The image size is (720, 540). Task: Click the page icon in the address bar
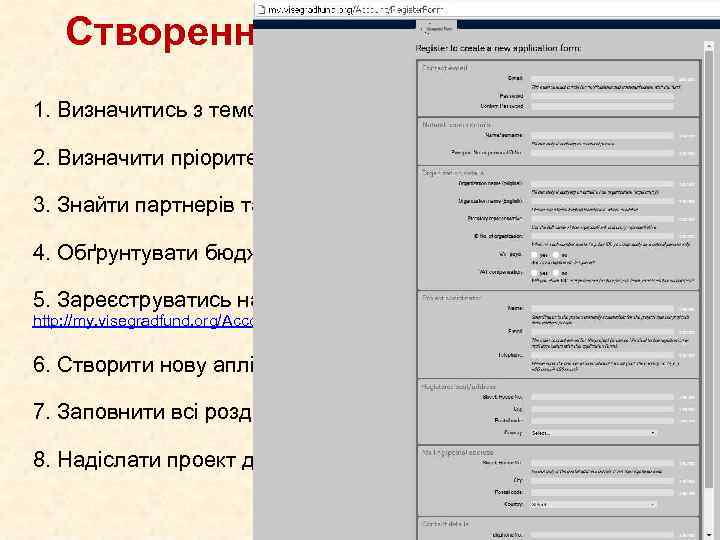click(260, 9)
